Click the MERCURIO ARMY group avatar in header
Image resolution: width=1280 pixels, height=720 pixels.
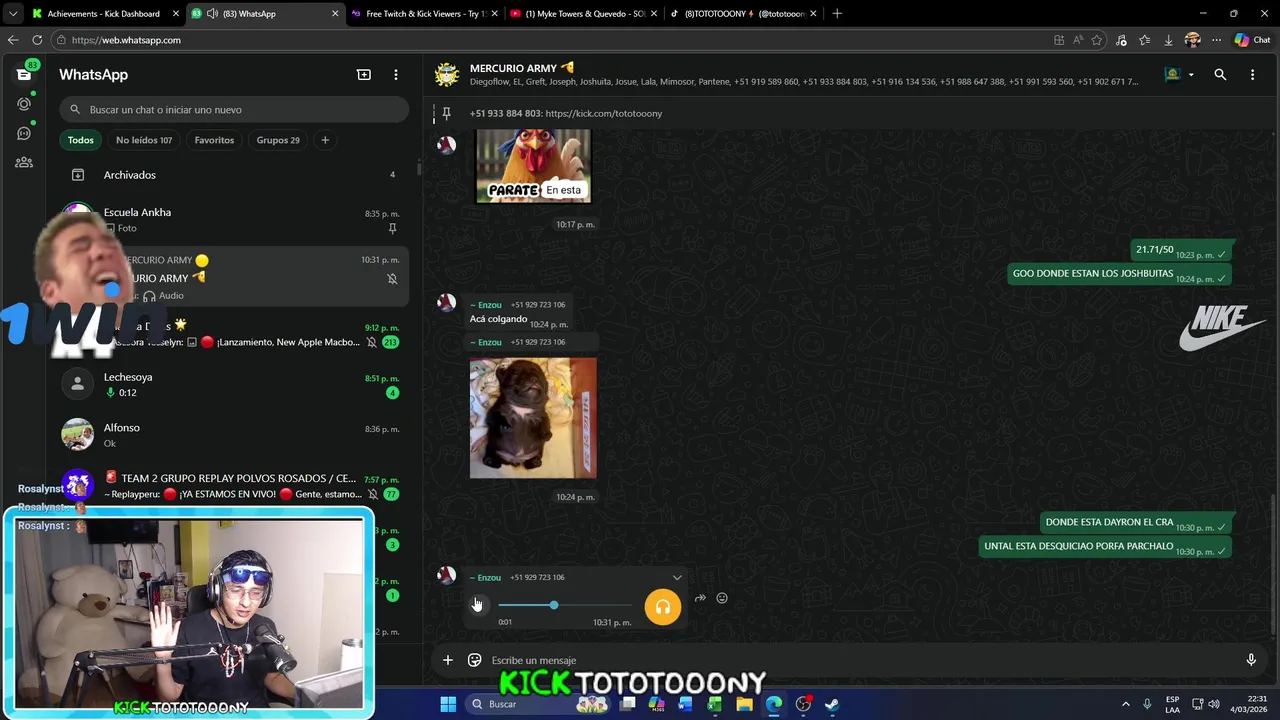[x=447, y=75]
